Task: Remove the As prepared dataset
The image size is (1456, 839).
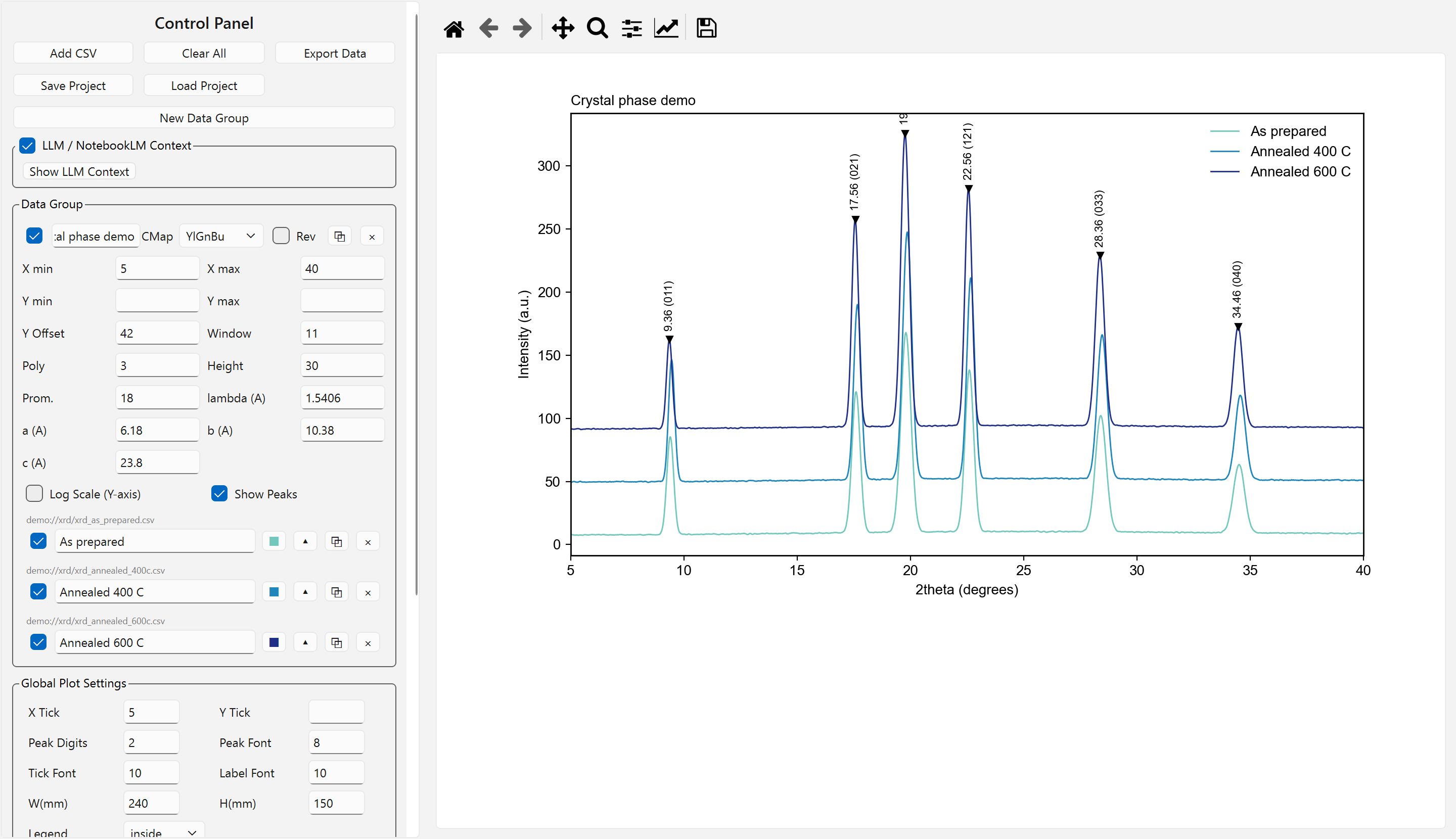Action: coord(368,542)
